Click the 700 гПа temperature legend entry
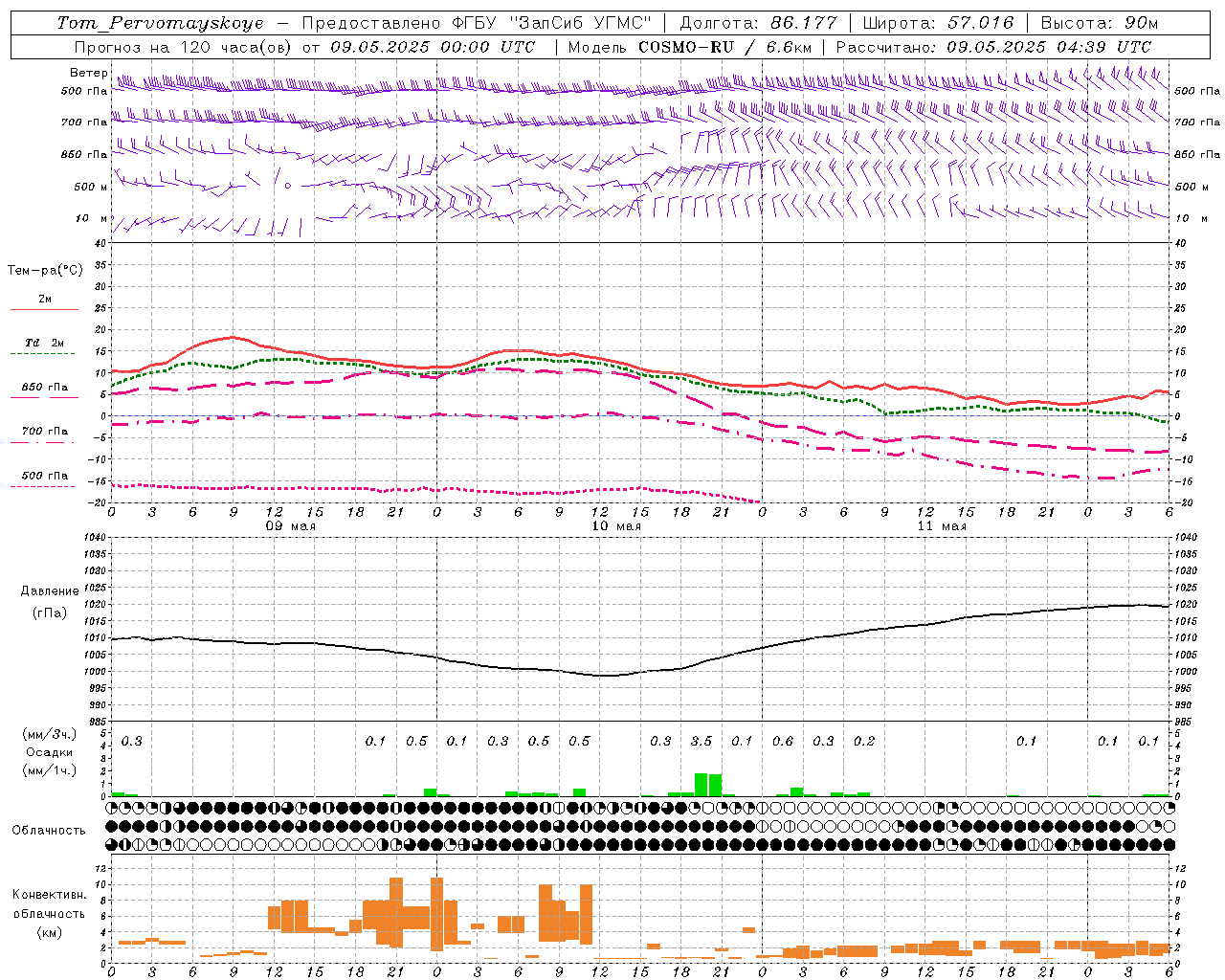 [44, 435]
